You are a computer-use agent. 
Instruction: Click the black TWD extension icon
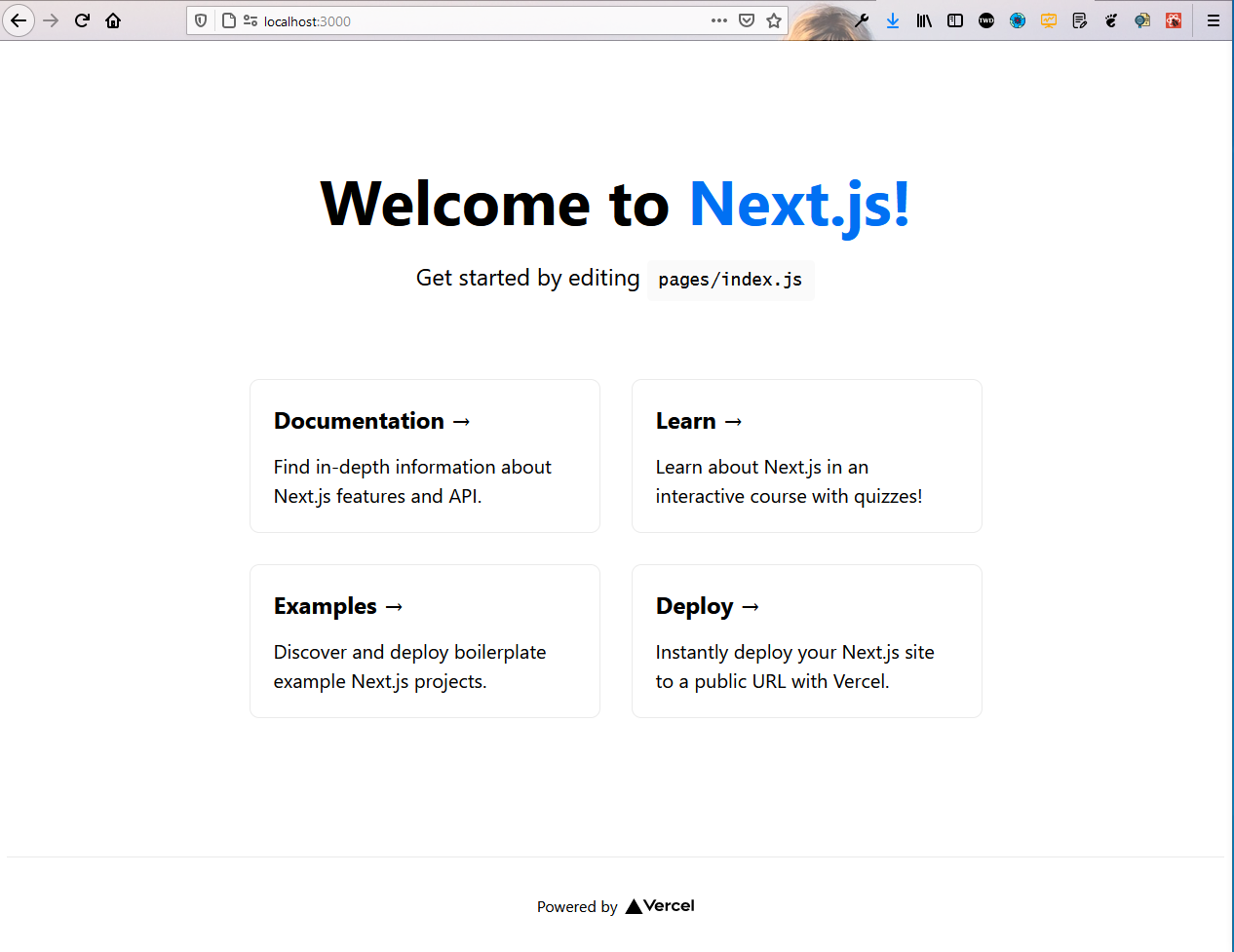tap(986, 20)
